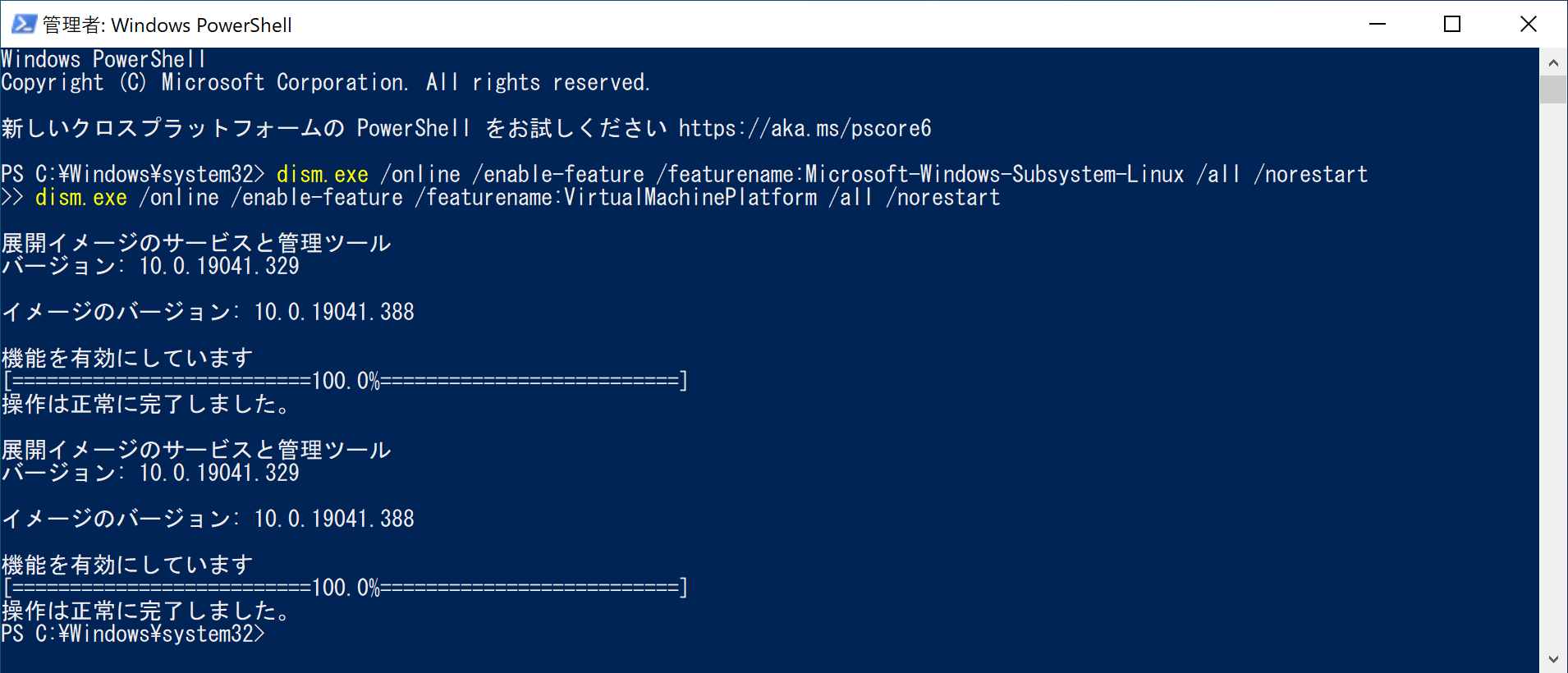This screenshot has height=673, width=1568.
Task: Click the scrollbar up arrow
Action: point(1553,62)
